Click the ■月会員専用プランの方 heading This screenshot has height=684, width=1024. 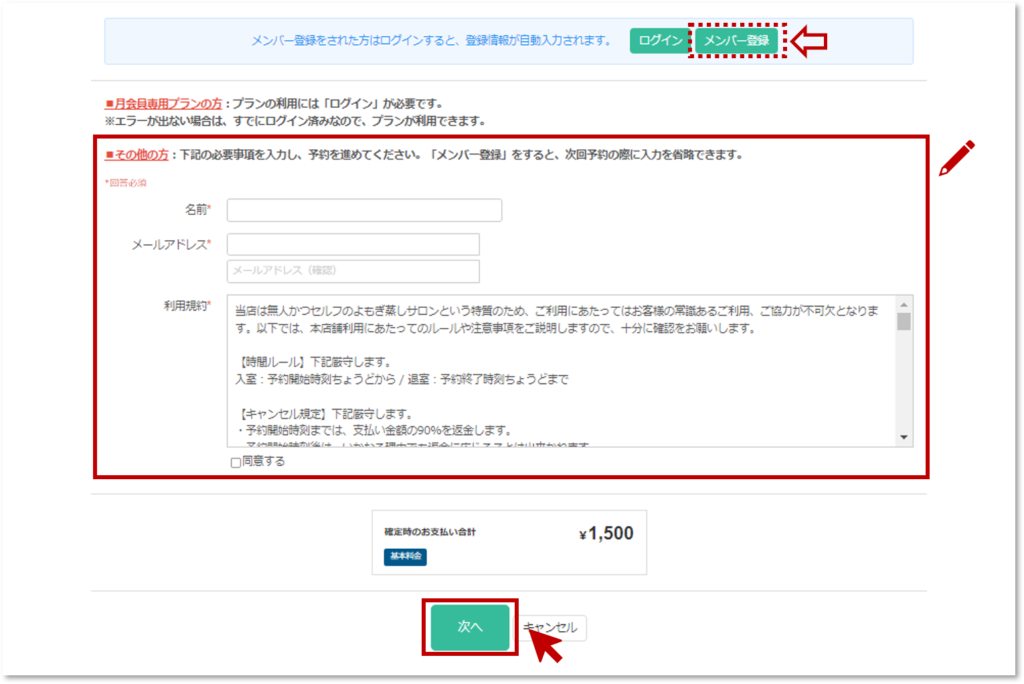point(163,103)
